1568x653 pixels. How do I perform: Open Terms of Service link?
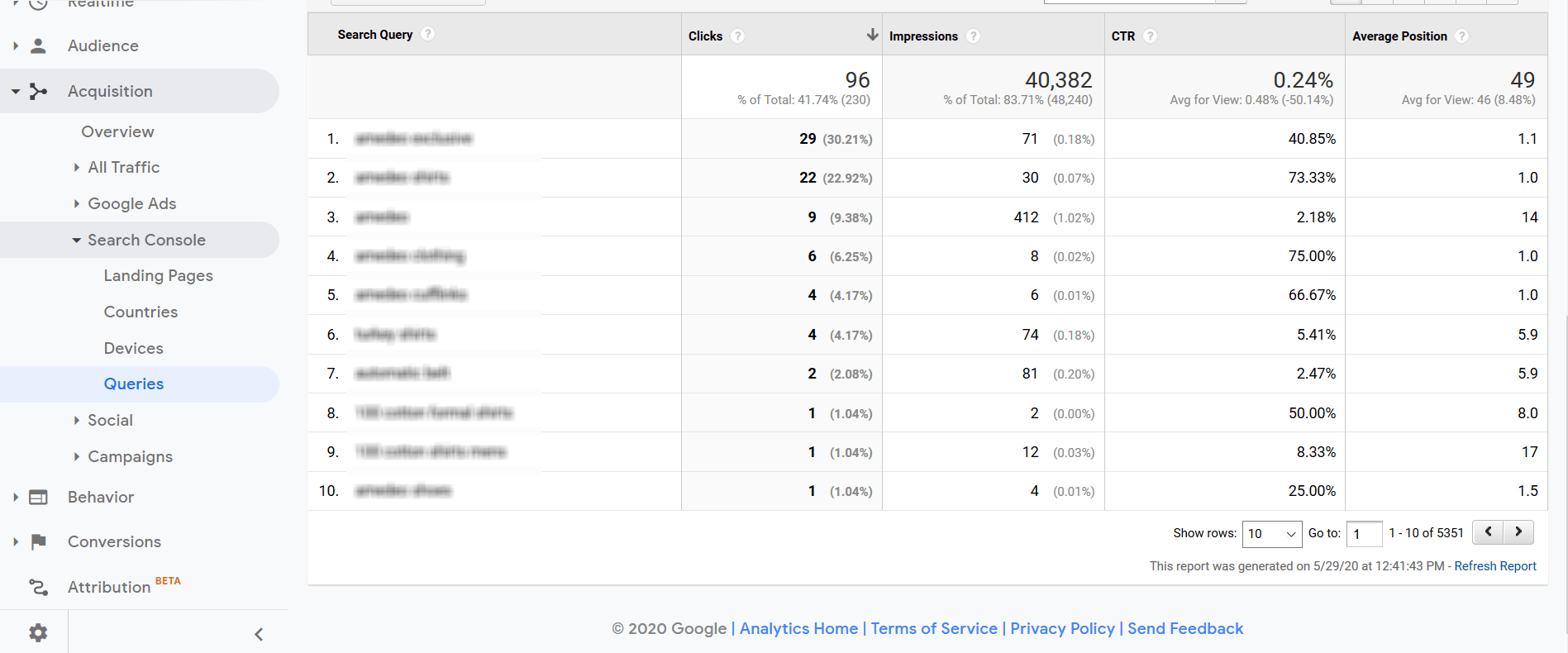click(x=934, y=628)
